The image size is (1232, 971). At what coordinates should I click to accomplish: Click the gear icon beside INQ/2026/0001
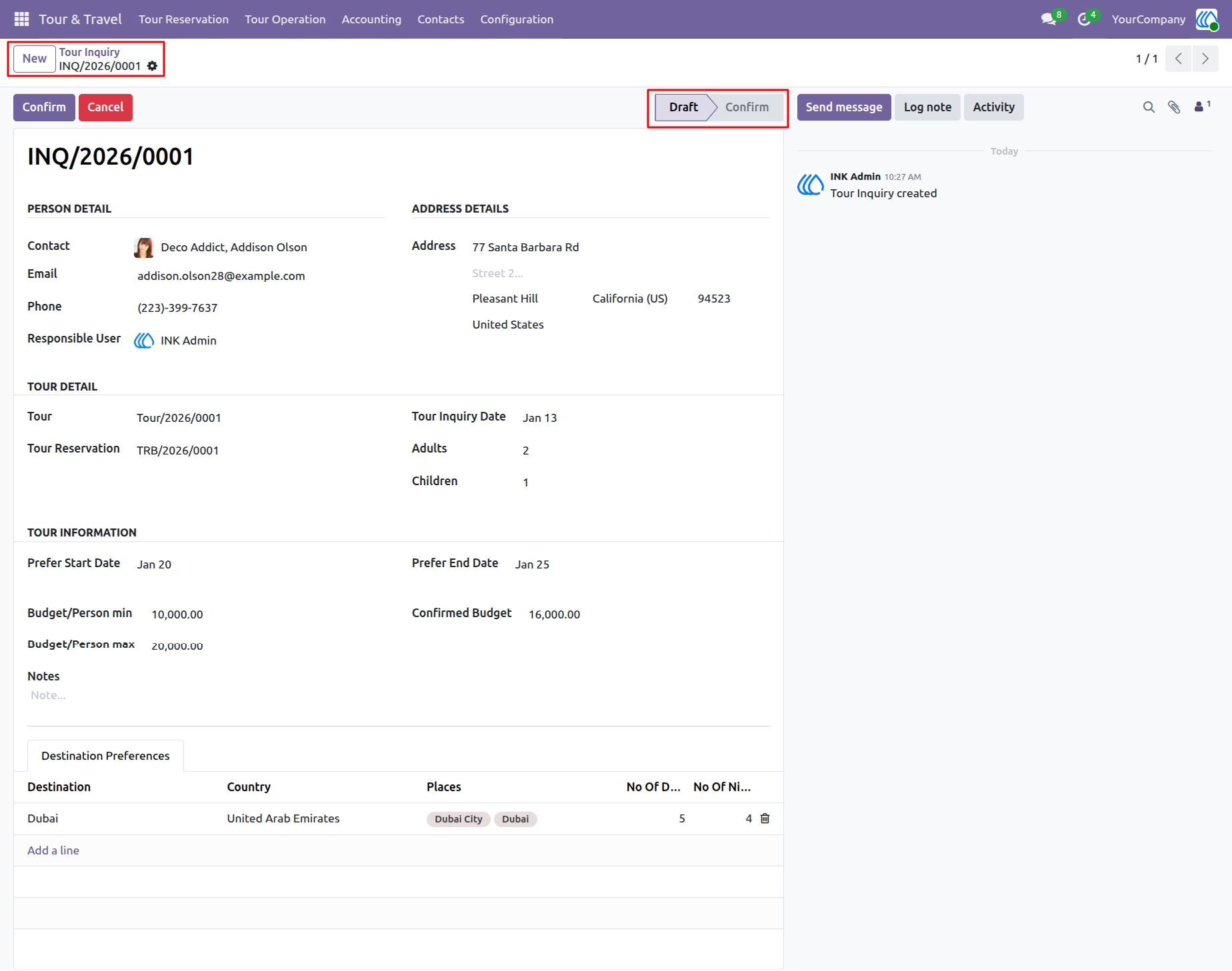coord(152,66)
